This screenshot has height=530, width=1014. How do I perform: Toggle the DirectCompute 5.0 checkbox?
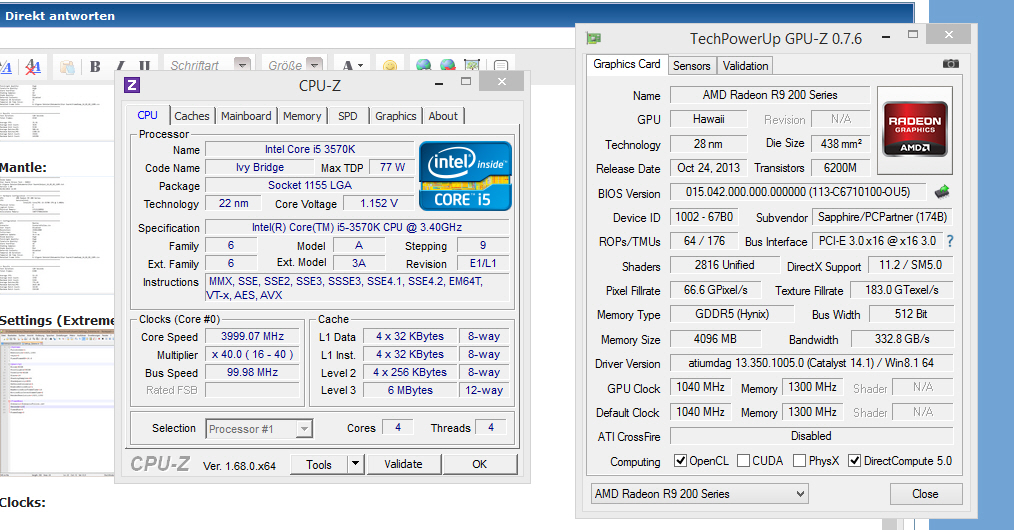point(854,461)
